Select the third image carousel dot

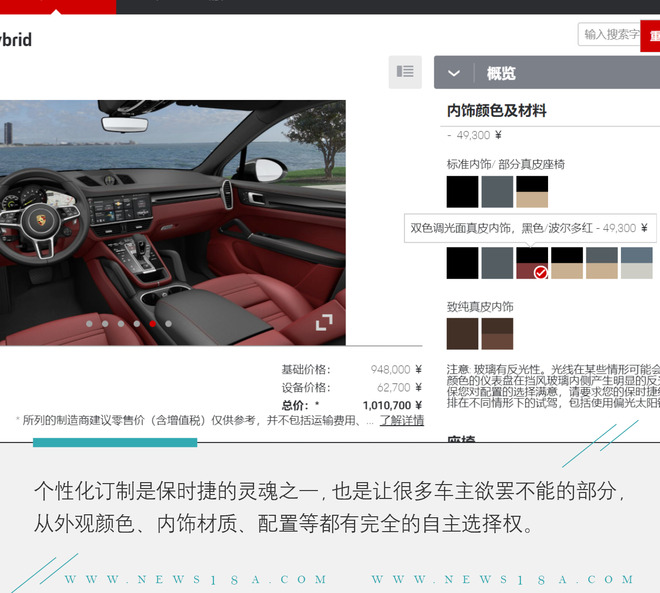(121, 324)
